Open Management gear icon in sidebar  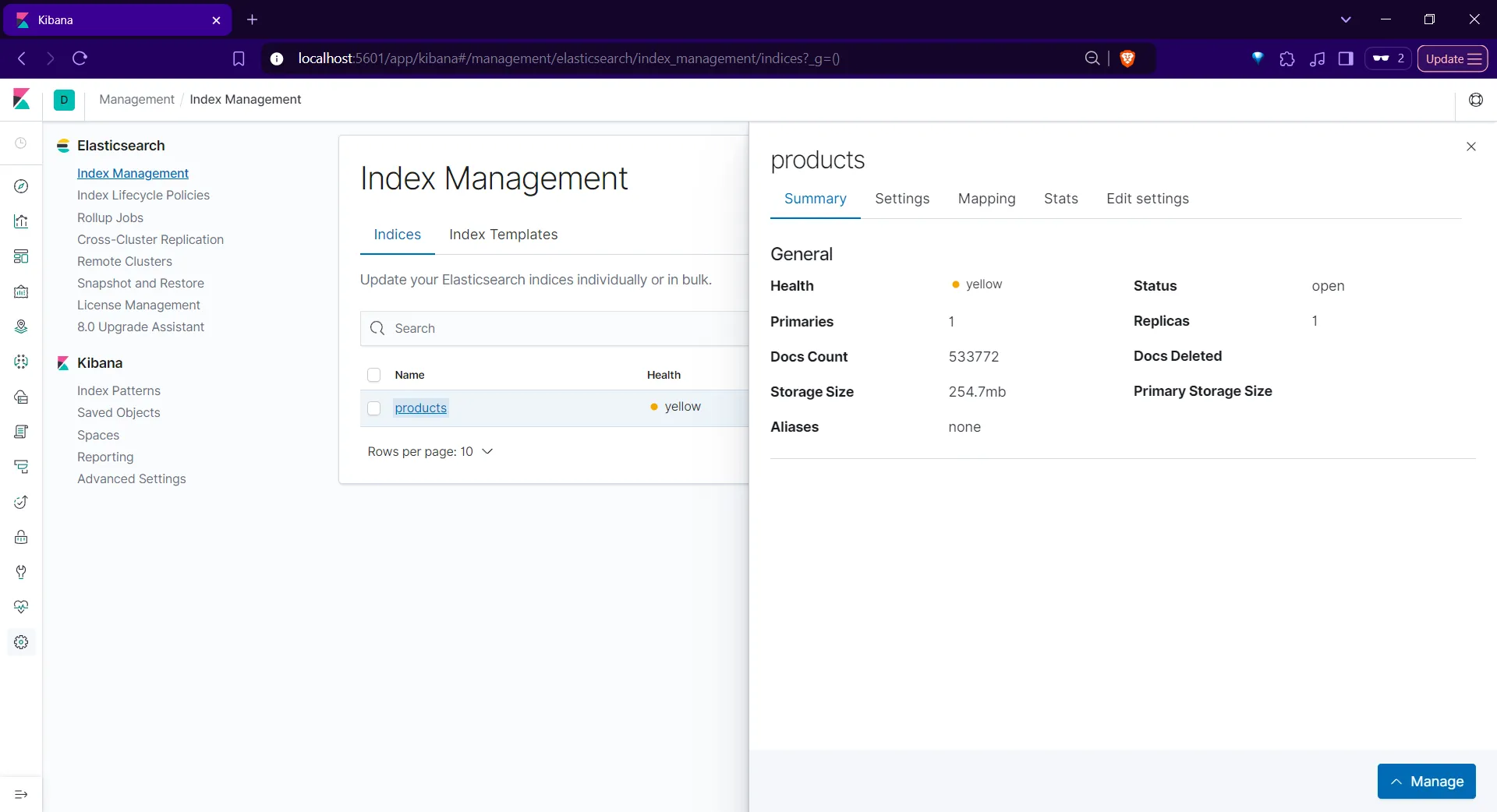21,642
